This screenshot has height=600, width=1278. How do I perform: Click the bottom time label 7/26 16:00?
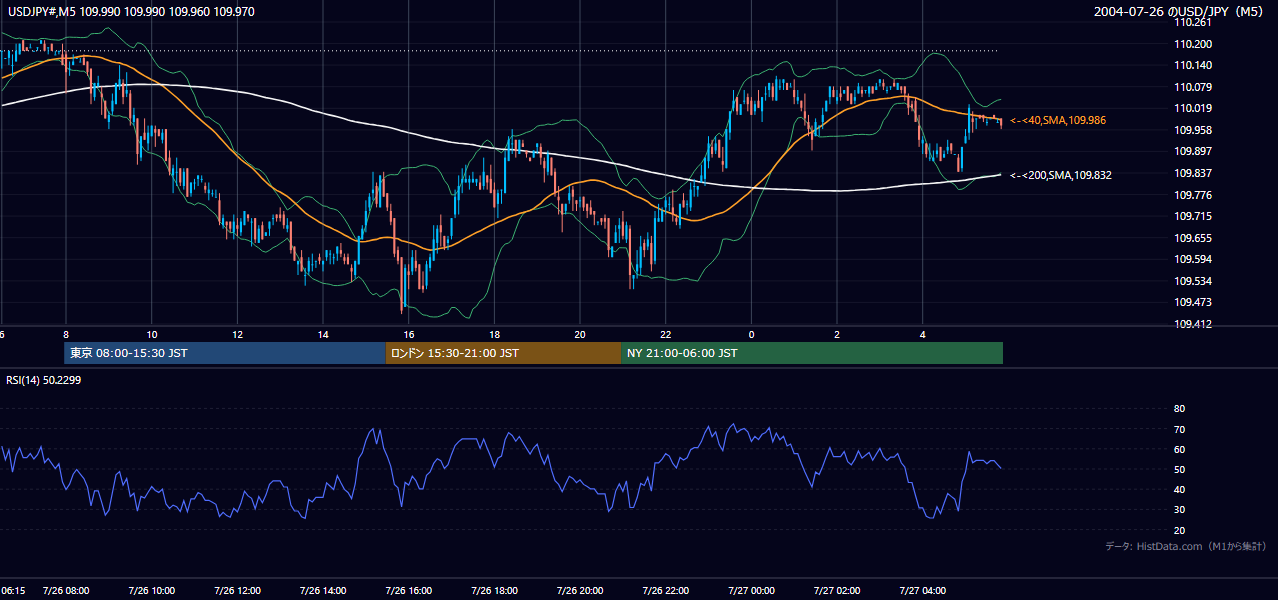pos(409,591)
